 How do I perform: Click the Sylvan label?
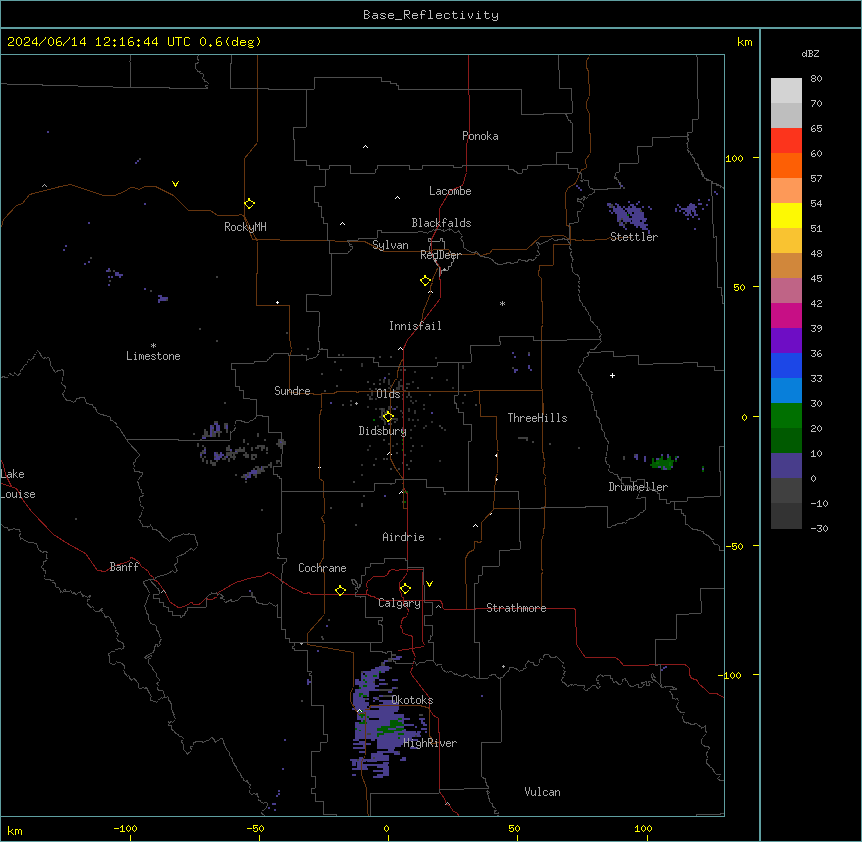[390, 245]
